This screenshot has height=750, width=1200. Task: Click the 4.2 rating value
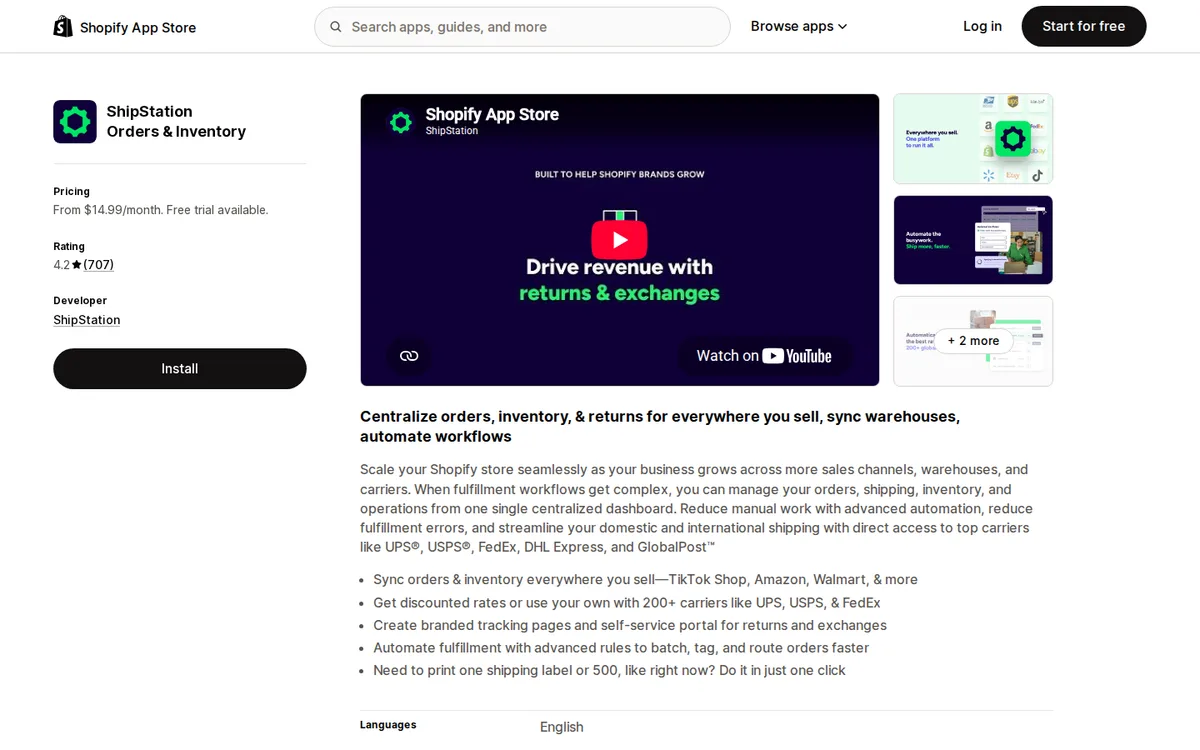(x=61, y=265)
